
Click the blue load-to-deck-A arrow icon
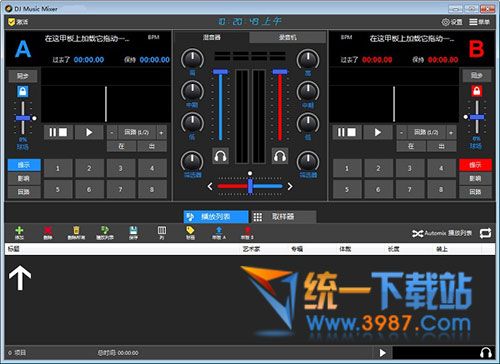219,230
